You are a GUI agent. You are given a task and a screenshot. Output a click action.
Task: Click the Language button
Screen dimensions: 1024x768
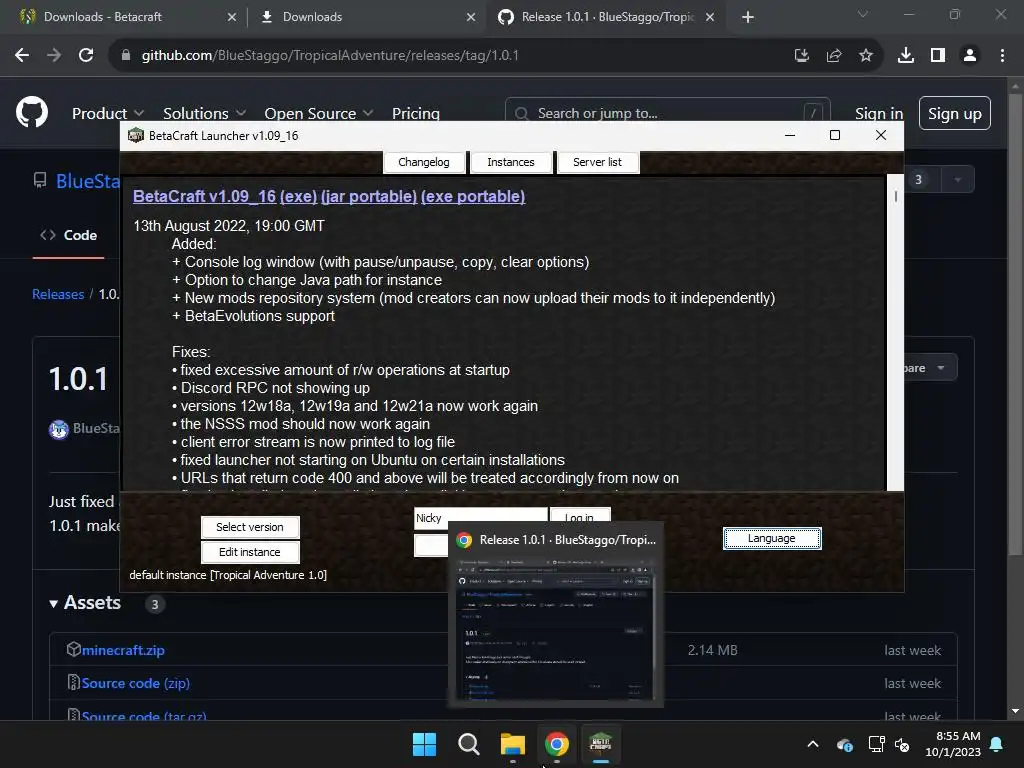[x=772, y=538]
